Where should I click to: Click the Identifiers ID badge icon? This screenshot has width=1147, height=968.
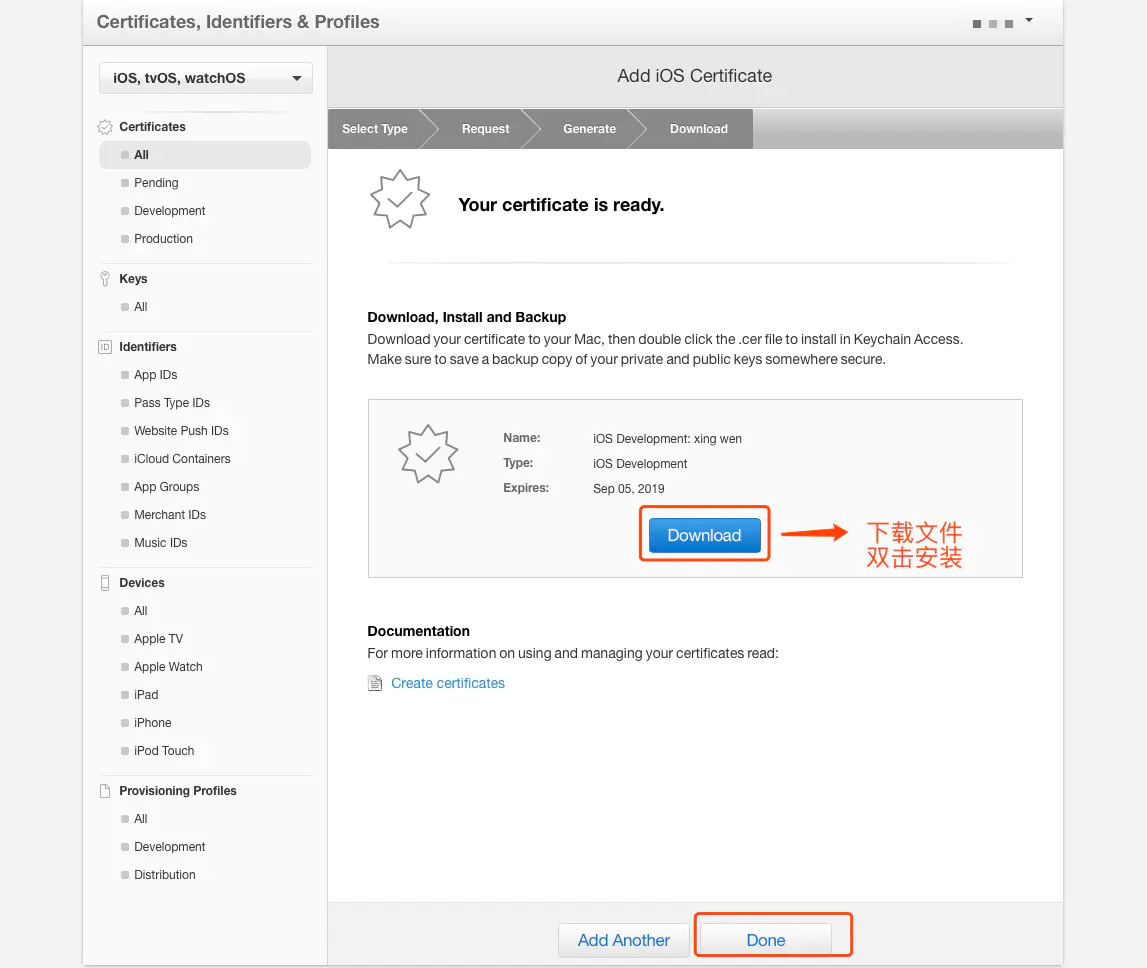[105, 347]
